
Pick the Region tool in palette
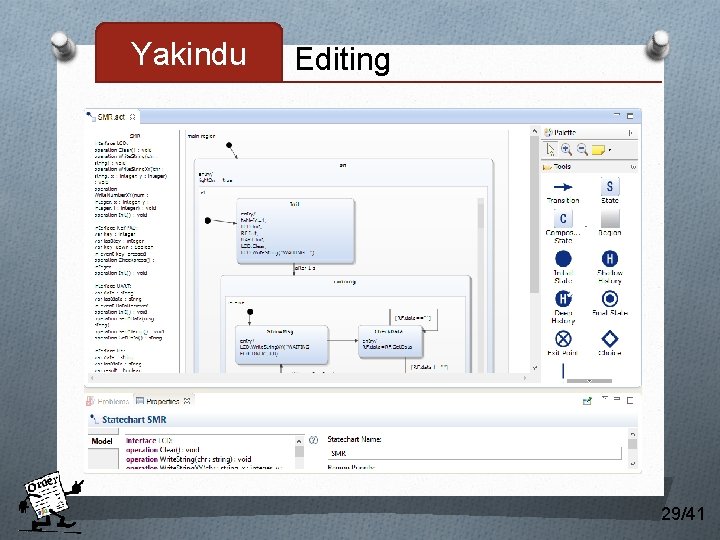click(610, 223)
